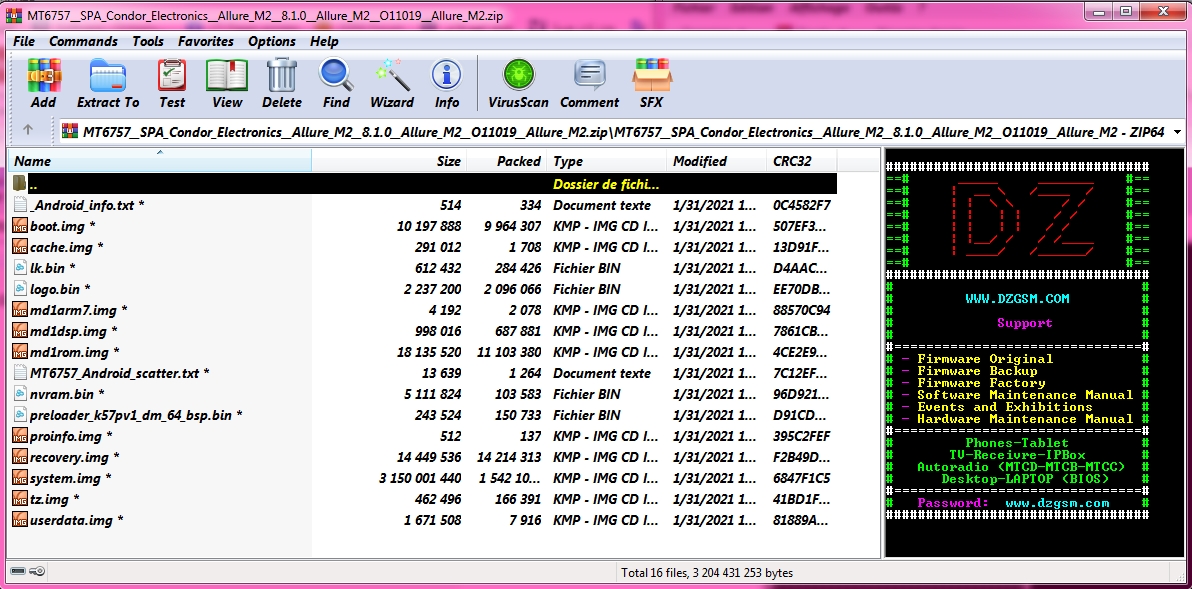The width and height of the screenshot is (1192, 589).
Task: Expand the address path dropdown arrow
Action: tap(1176, 132)
